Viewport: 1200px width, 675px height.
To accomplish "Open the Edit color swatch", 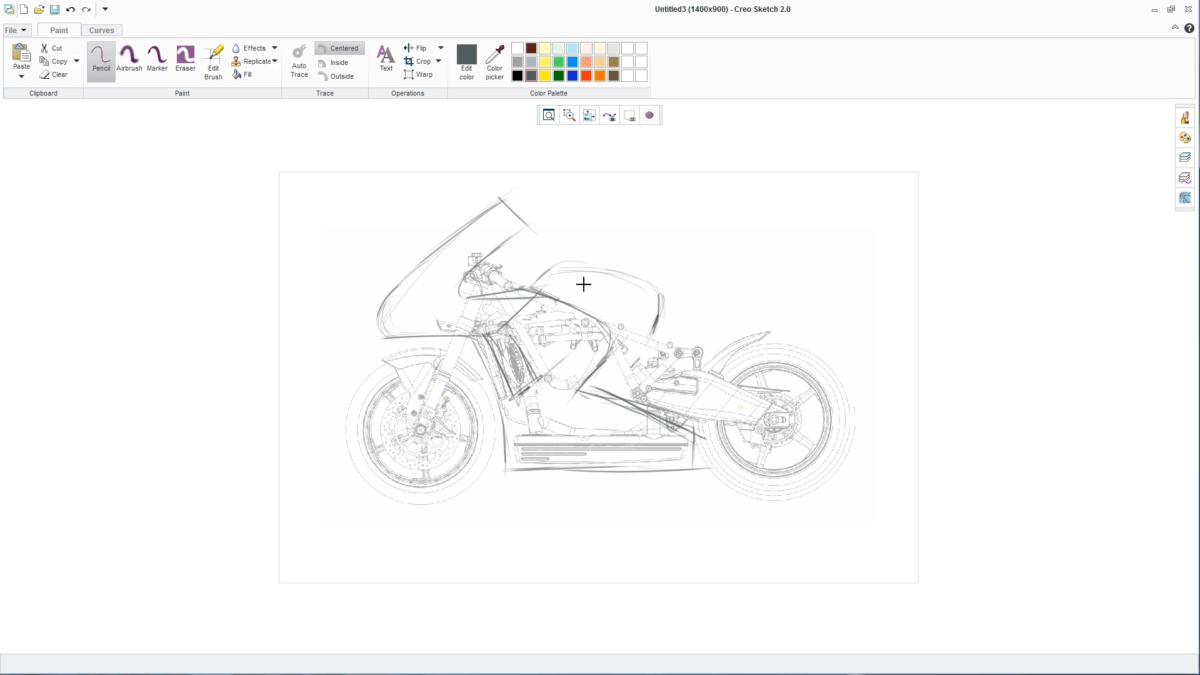I will (x=467, y=62).
